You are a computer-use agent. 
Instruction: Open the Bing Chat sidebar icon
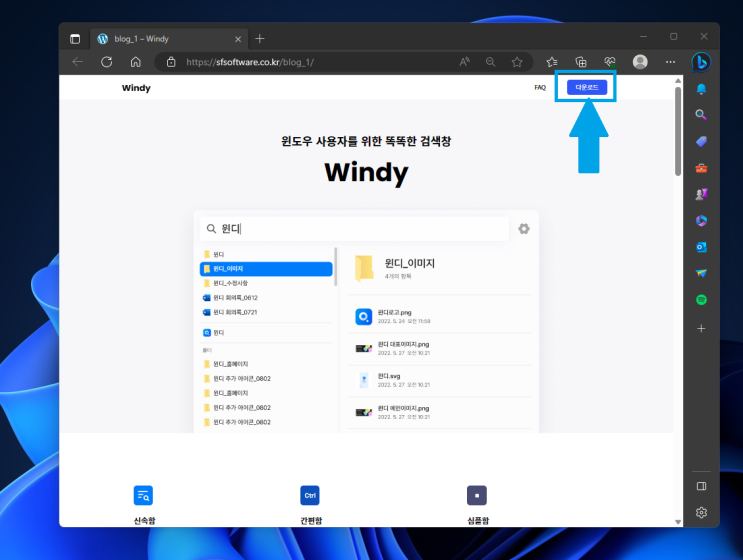[x=701, y=62]
